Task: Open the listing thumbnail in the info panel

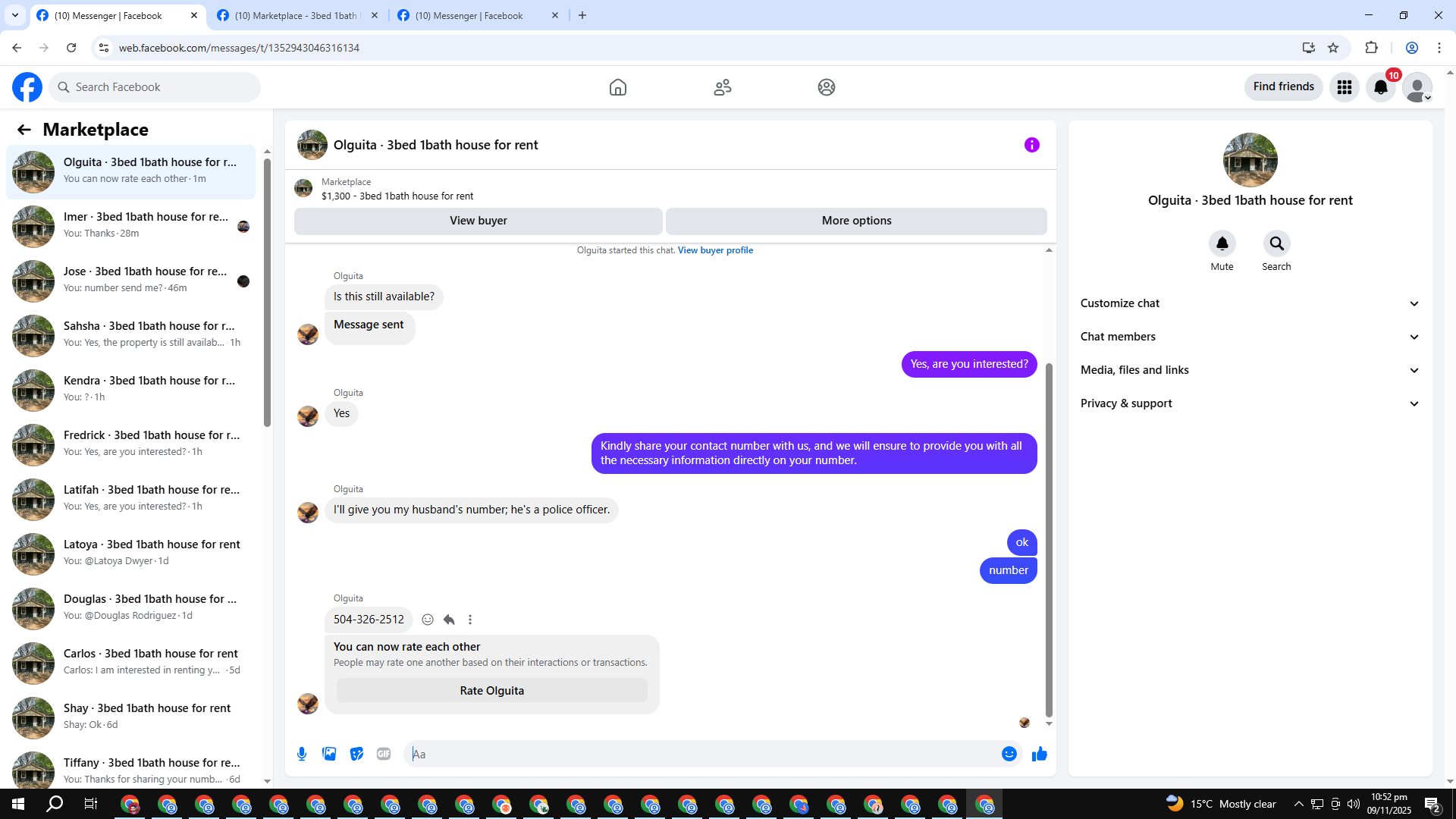Action: [1250, 160]
